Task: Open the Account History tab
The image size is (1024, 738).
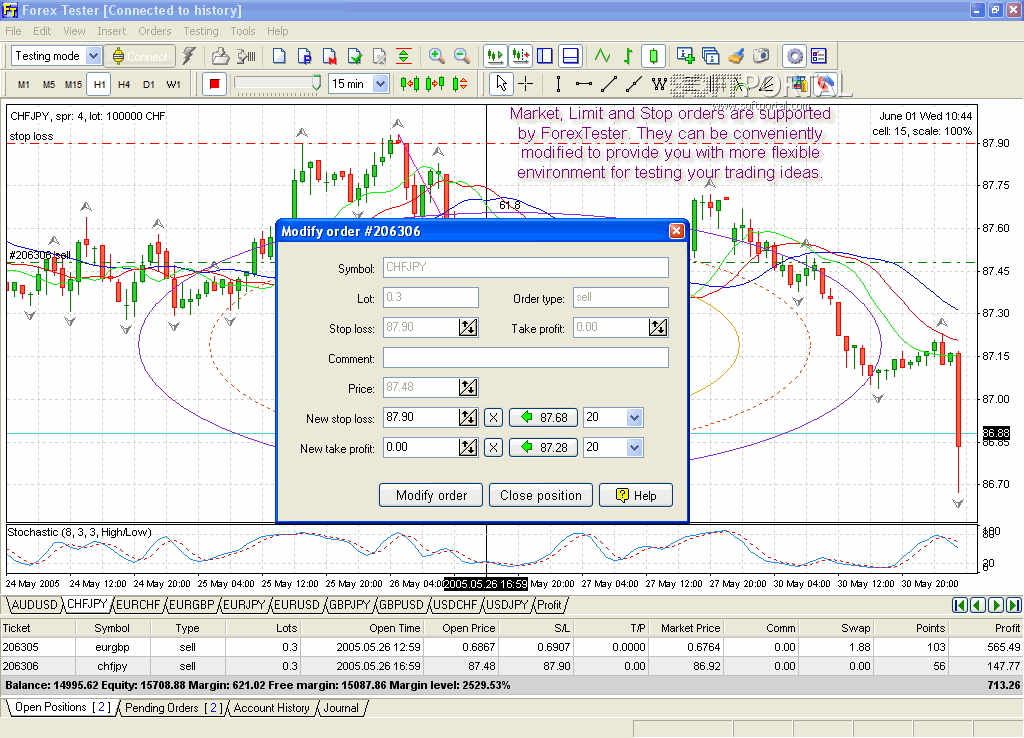Action: (x=272, y=708)
